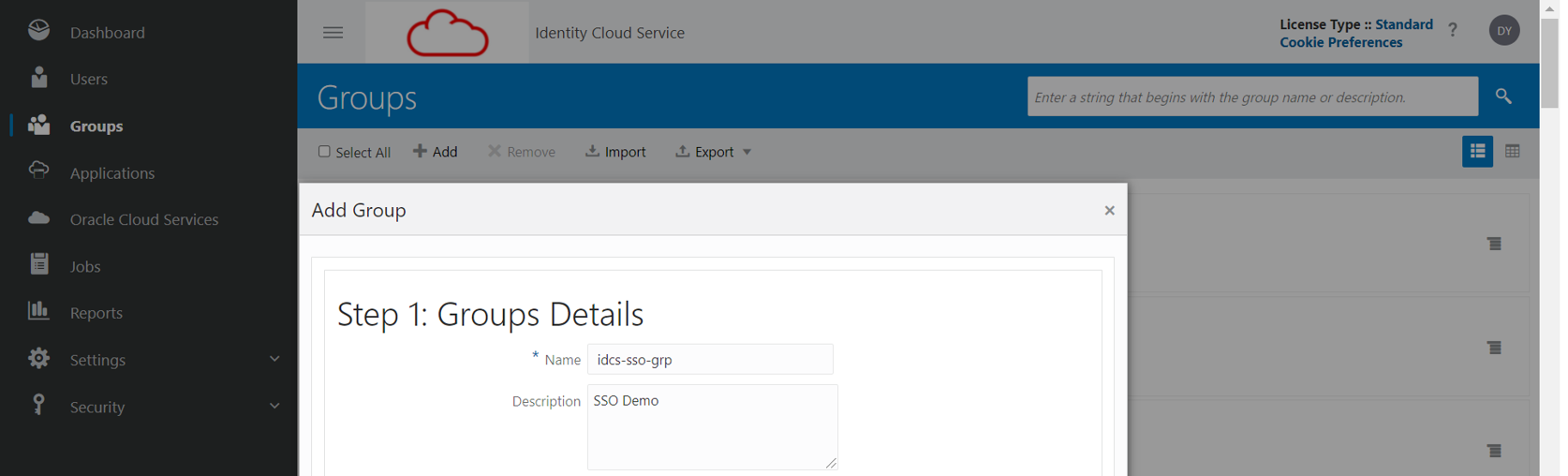Image resolution: width=1568 pixels, height=476 pixels.
Task: Switch to table grid view
Action: click(1512, 151)
